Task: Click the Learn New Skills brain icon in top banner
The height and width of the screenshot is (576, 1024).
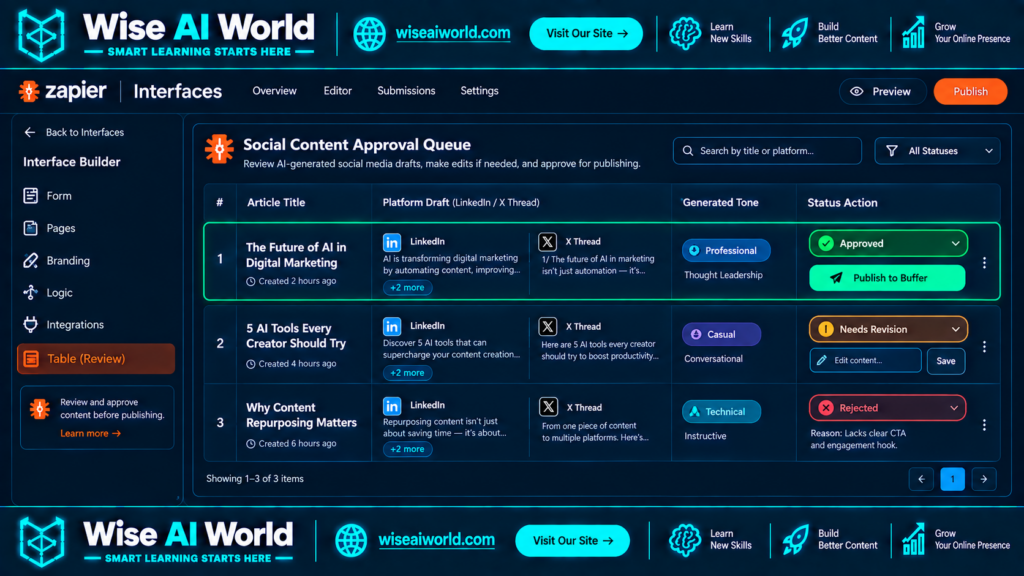Action: click(x=684, y=33)
